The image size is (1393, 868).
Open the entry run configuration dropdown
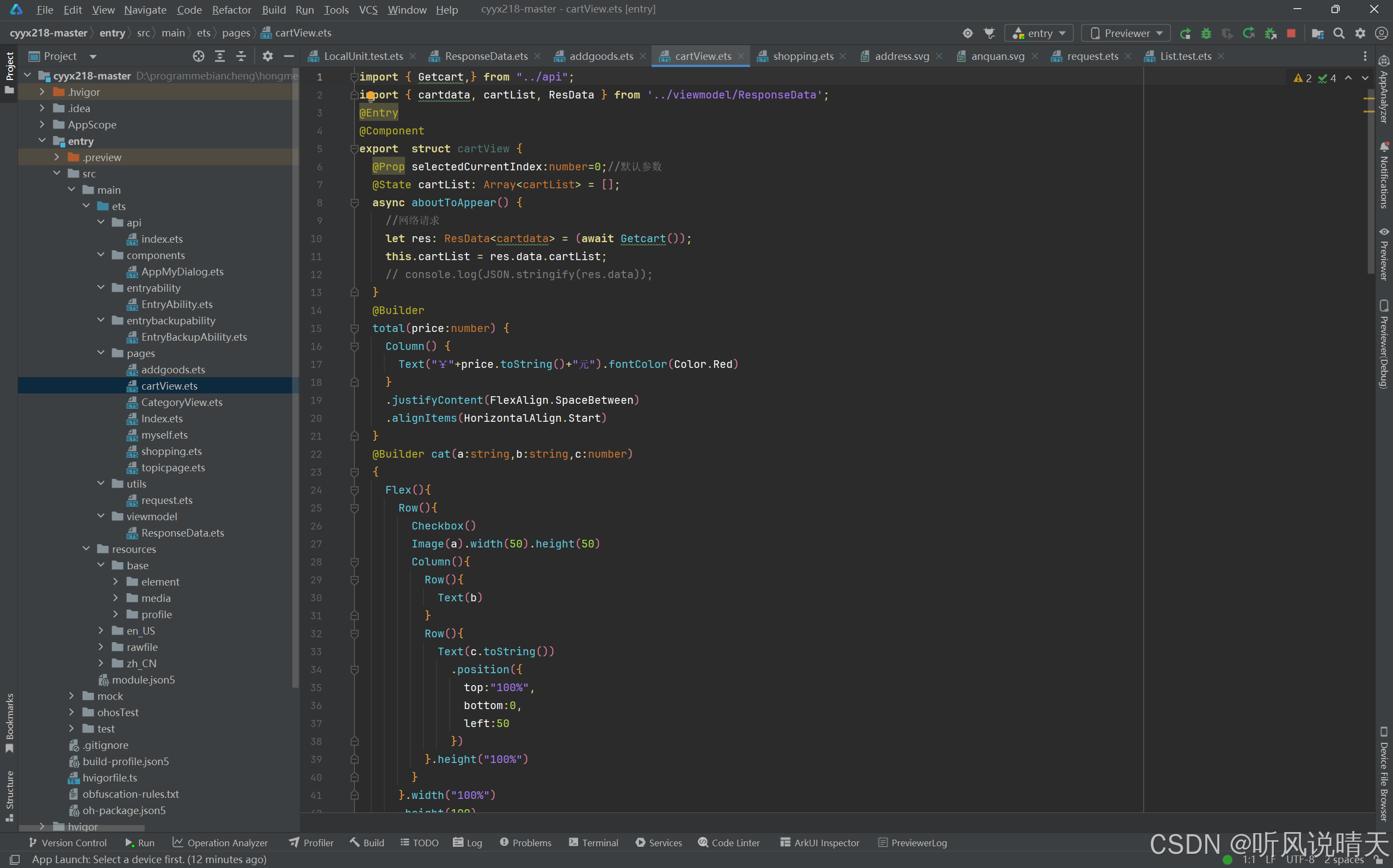click(x=1039, y=33)
